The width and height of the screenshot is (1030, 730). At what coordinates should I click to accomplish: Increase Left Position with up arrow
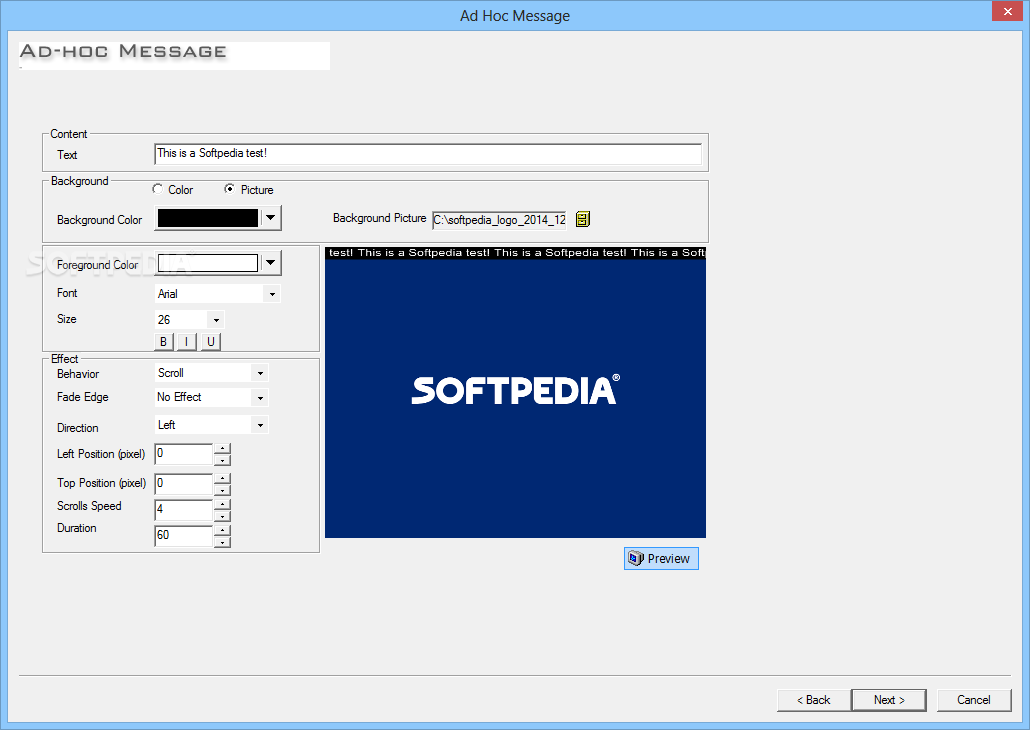[x=223, y=449]
